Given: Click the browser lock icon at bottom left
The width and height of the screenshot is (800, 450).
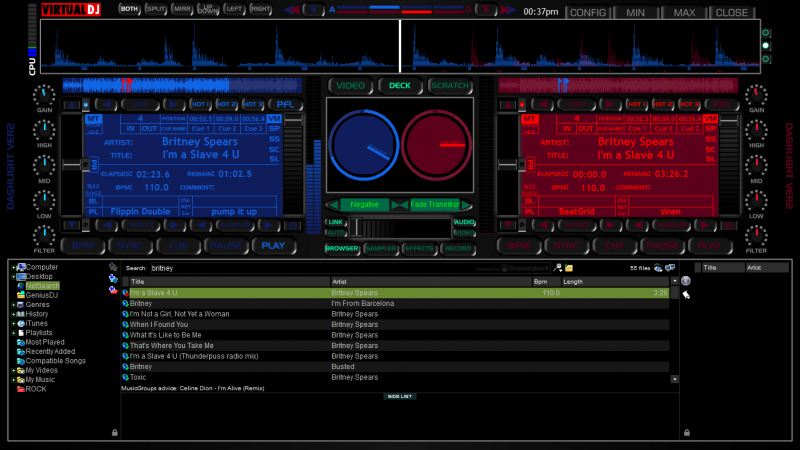Looking at the screenshot, I should point(115,432).
